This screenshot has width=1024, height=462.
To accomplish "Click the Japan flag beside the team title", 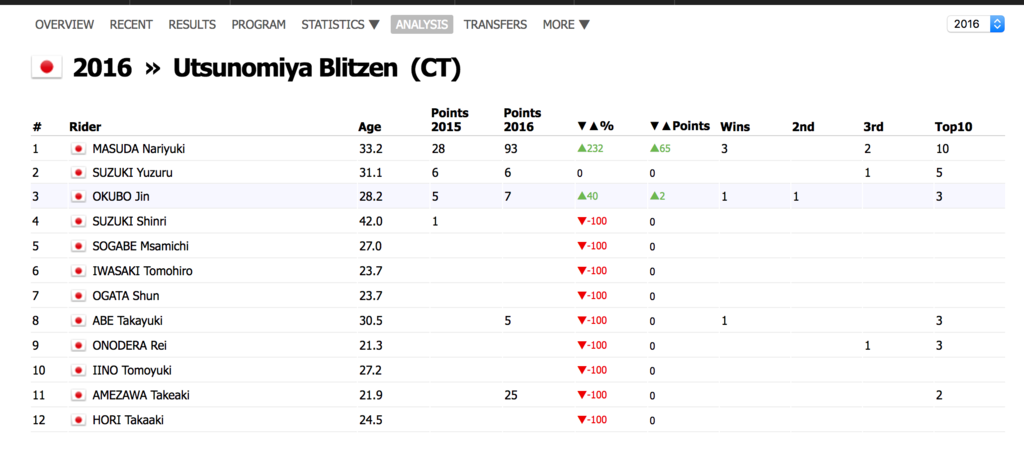I will 46,67.
